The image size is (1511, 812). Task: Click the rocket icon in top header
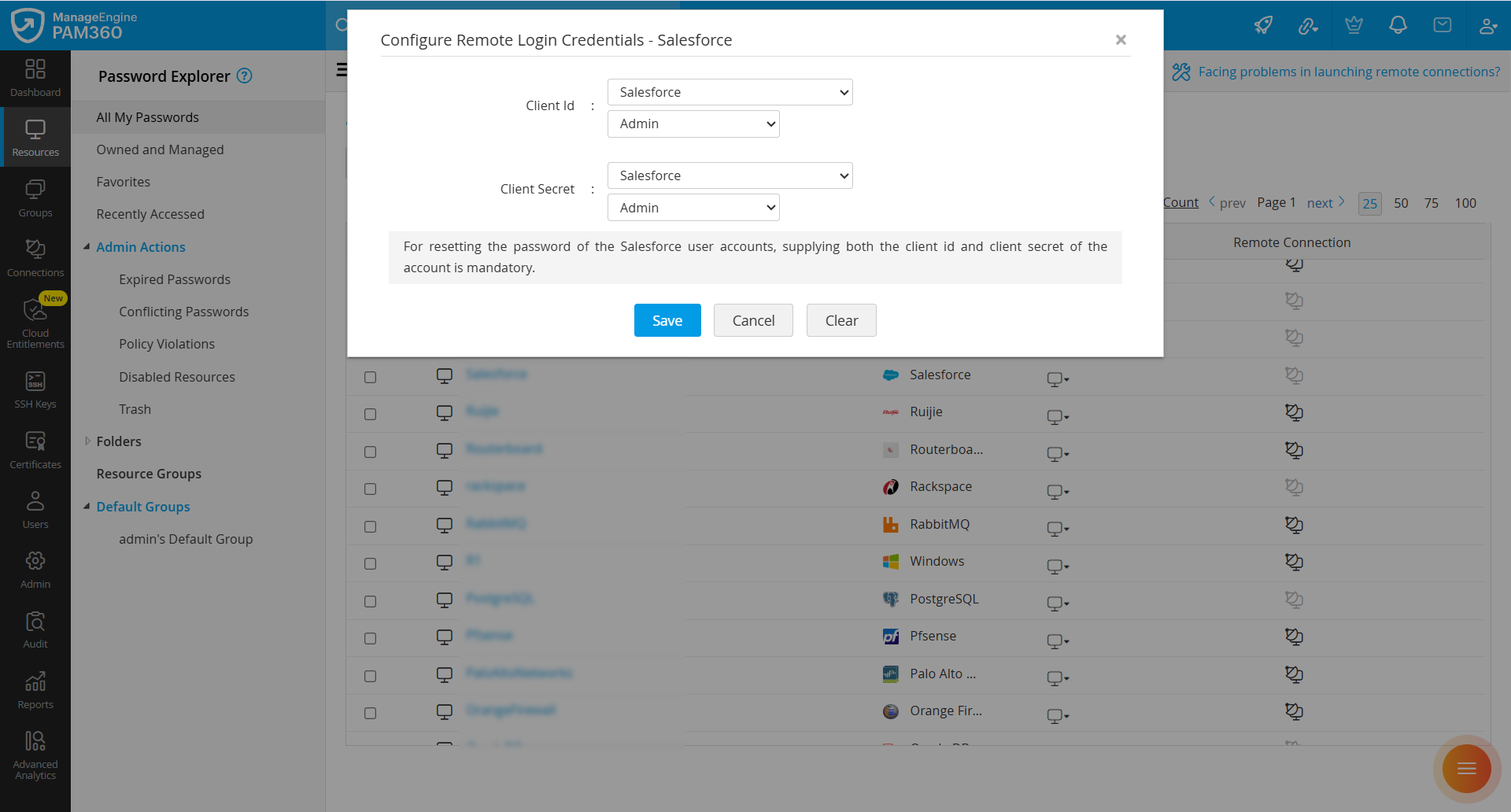coord(1263,25)
